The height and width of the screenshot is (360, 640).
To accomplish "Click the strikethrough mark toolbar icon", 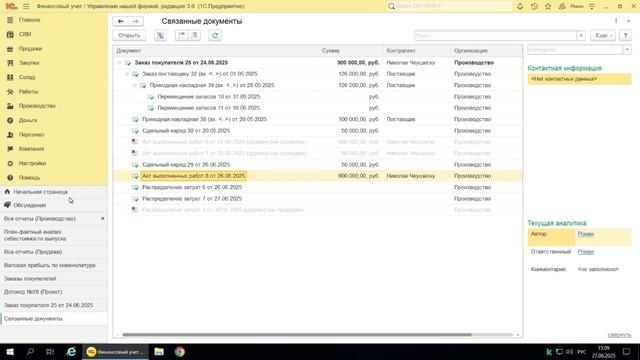I will point(160,36).
